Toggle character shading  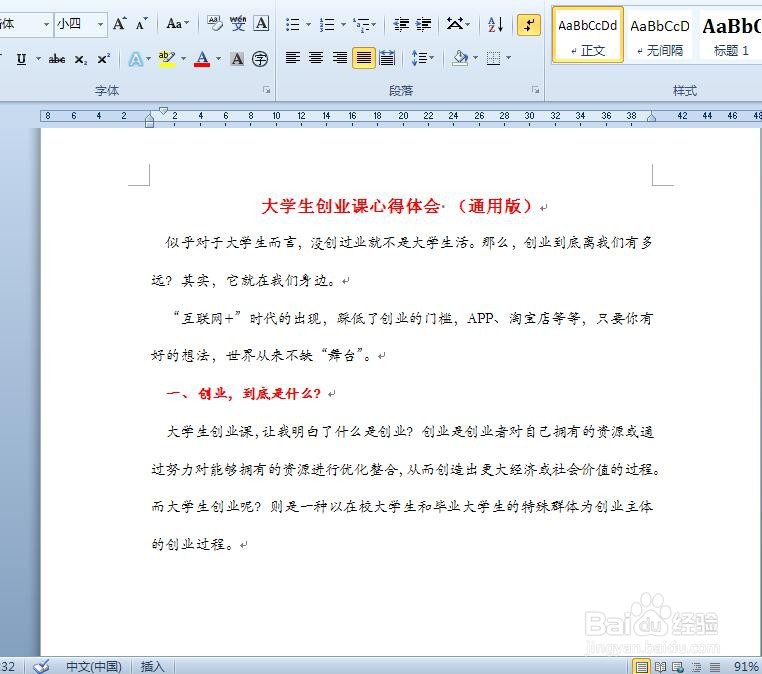pyautogui.click(x=237, y=59)
